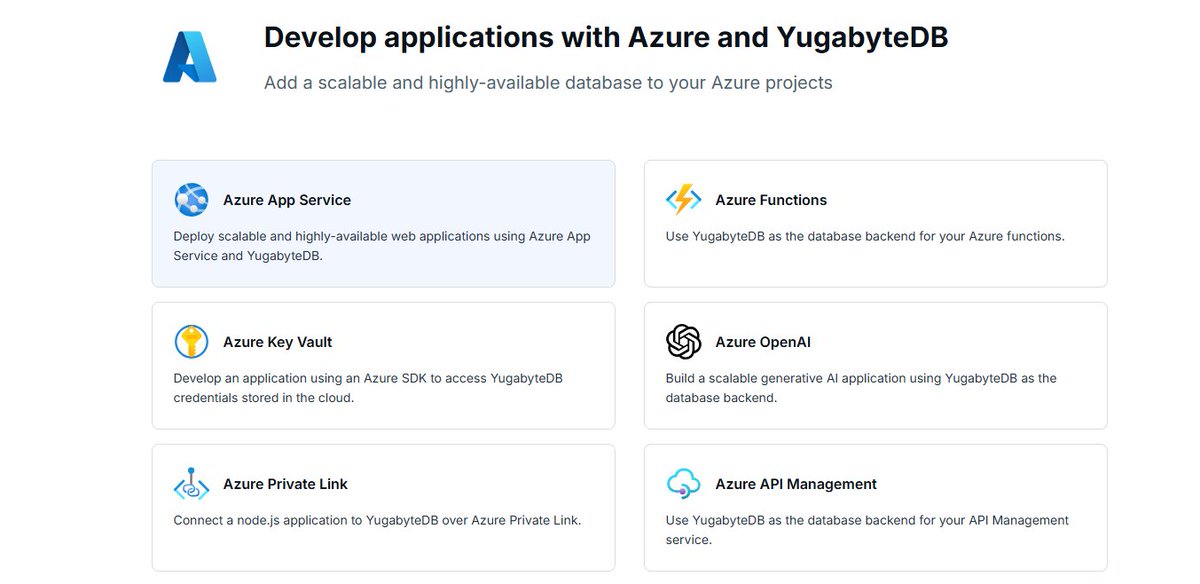The height and width of the screenshot is (584, 1200).
Task: Click the Azure OpenAI swirl icon
Action: (x=684, y=342)
